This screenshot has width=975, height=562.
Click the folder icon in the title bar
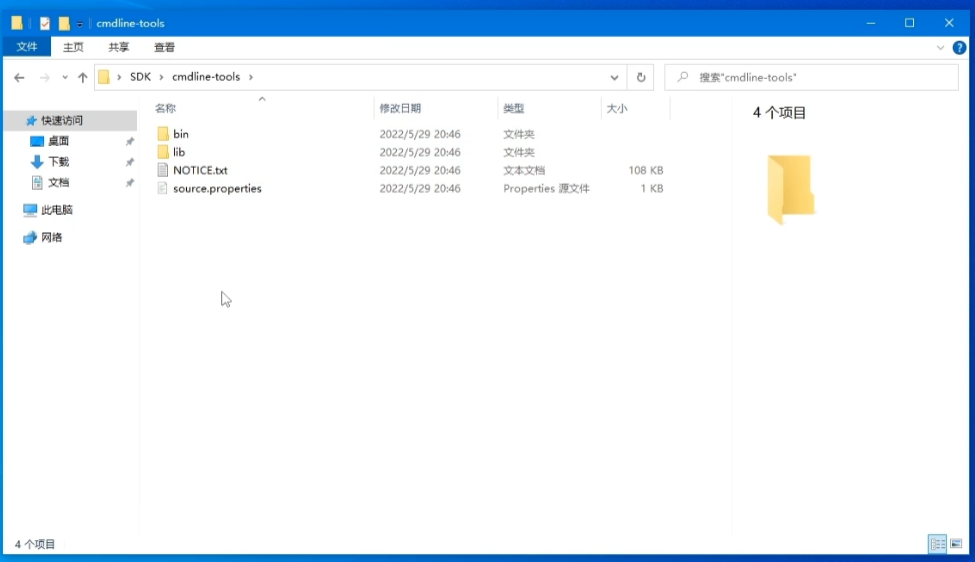point(17,23)
